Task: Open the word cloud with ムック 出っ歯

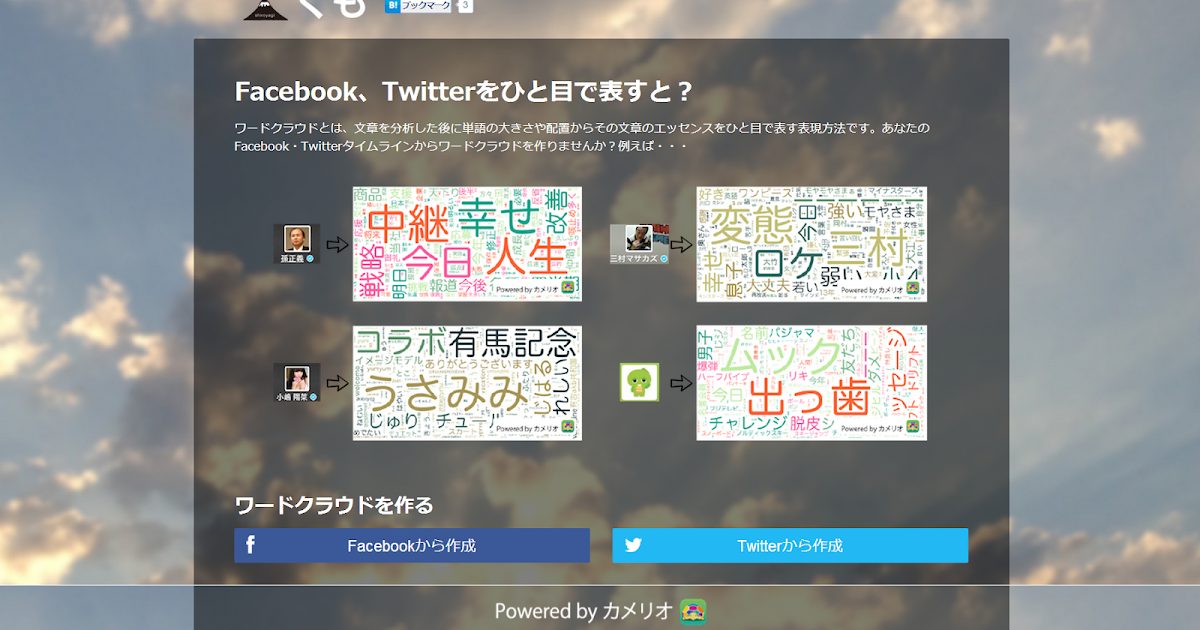Action: pos(811,382)
